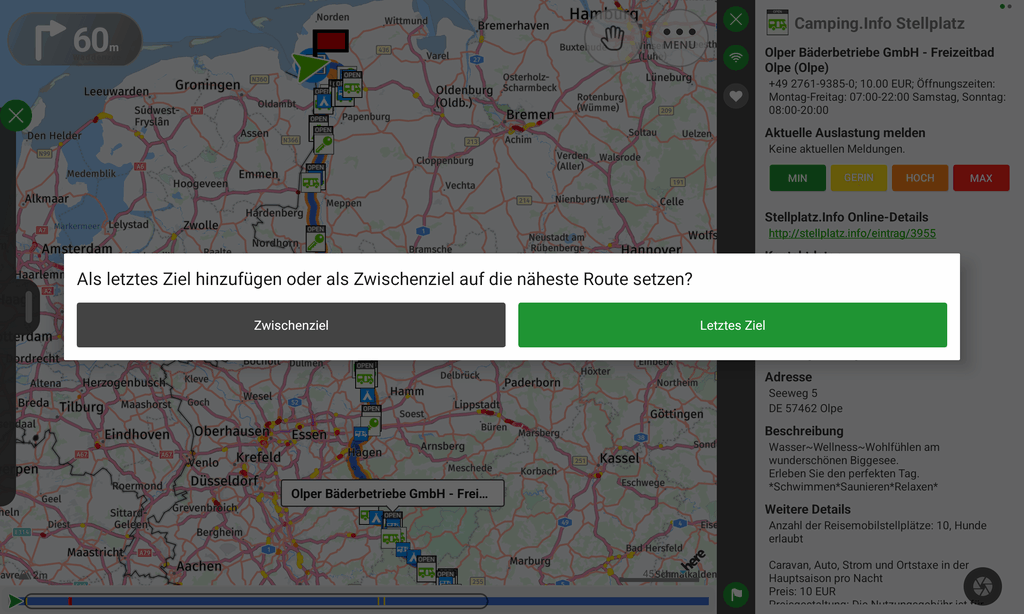
Task: Tap the 60 m turn instruction panel
Action: (x=75, y=40)
